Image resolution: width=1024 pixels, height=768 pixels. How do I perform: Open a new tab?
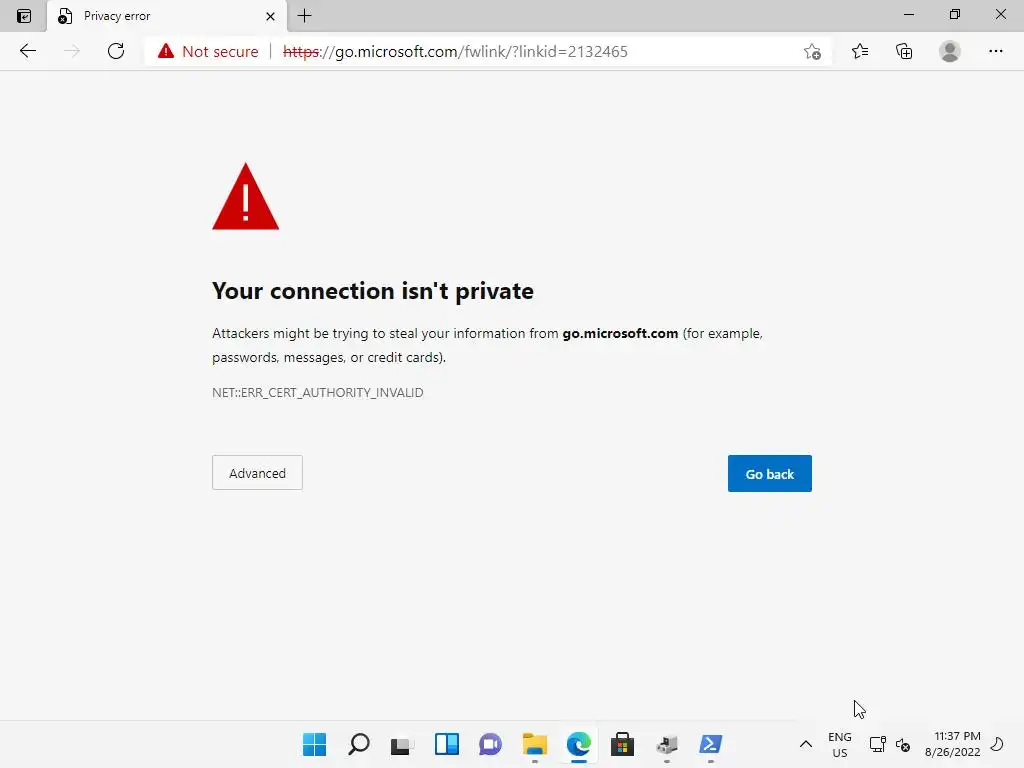(304, 16)
